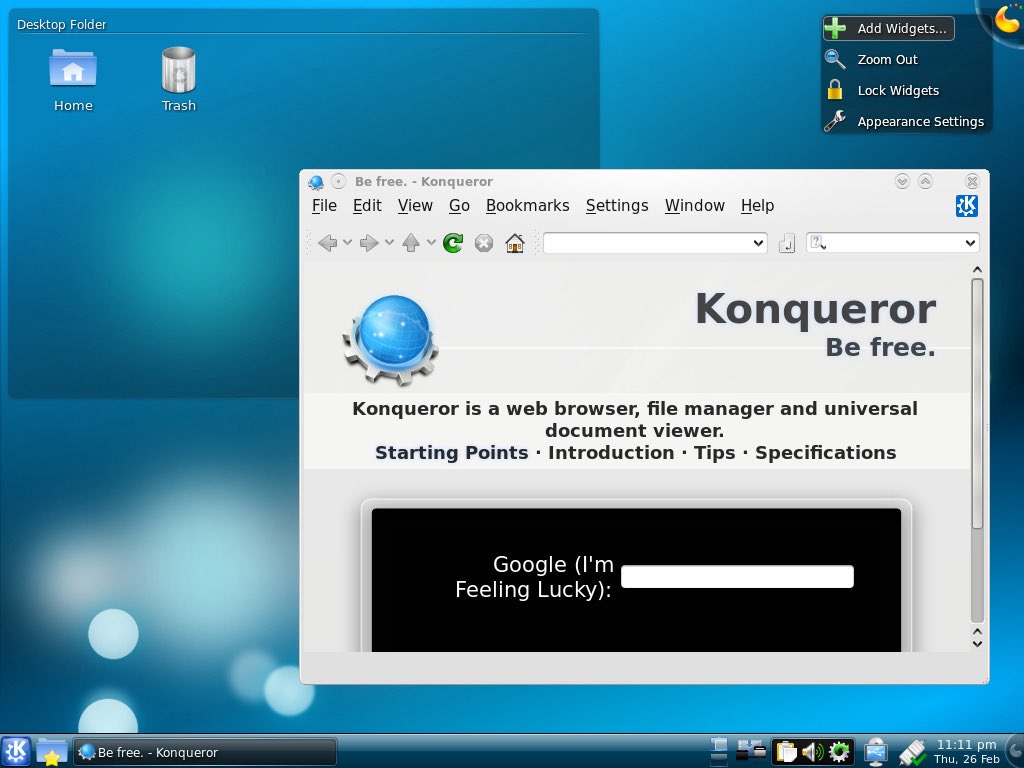Click the search provider icon in search box
This screenshot has width=1024, height=768.
818,243
